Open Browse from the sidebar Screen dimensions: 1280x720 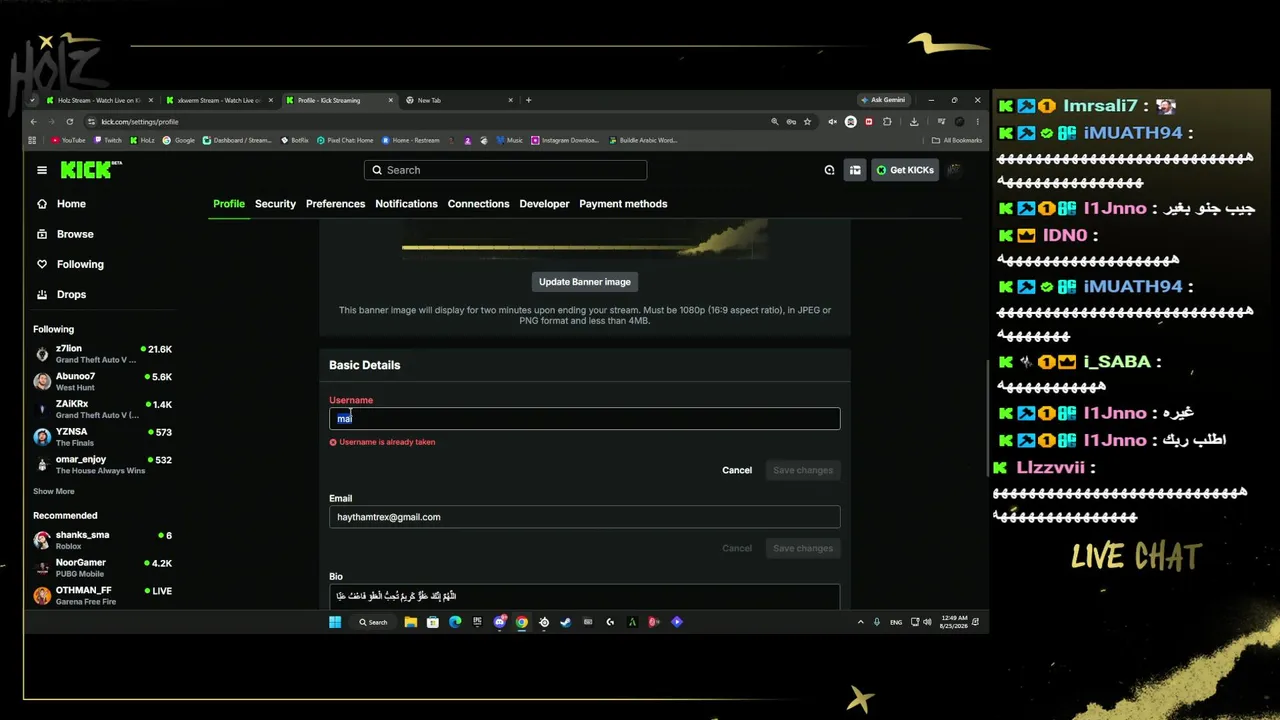[75, 234]
